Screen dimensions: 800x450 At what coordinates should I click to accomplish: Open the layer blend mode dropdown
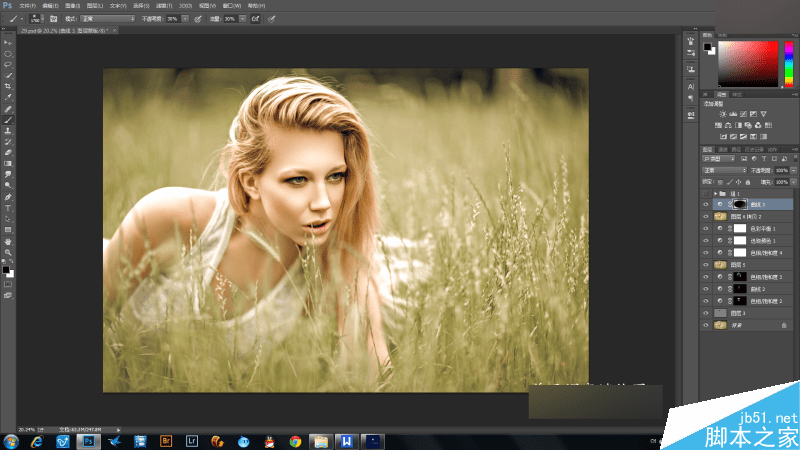tap(725, 170)
